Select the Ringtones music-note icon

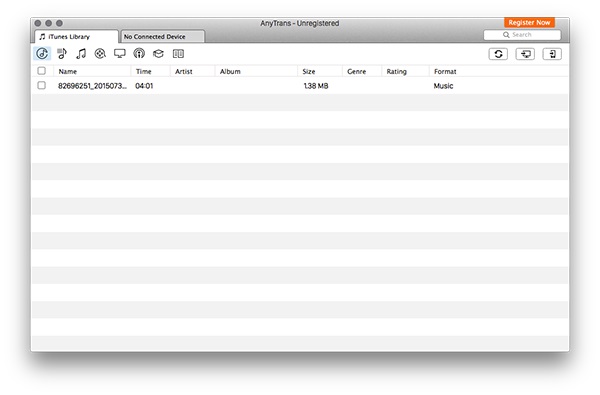pos(81,54)
